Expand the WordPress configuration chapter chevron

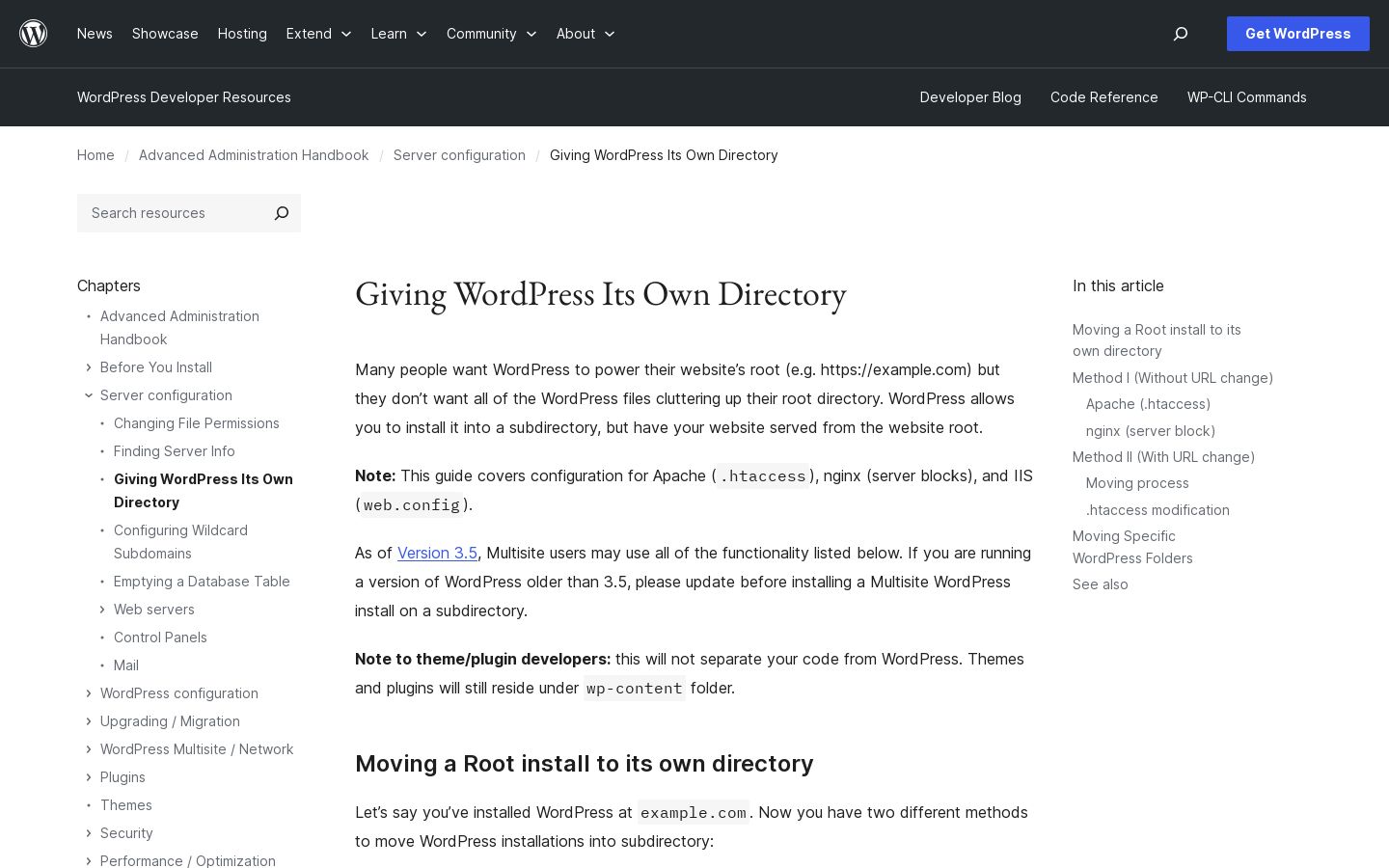[89, 693]
